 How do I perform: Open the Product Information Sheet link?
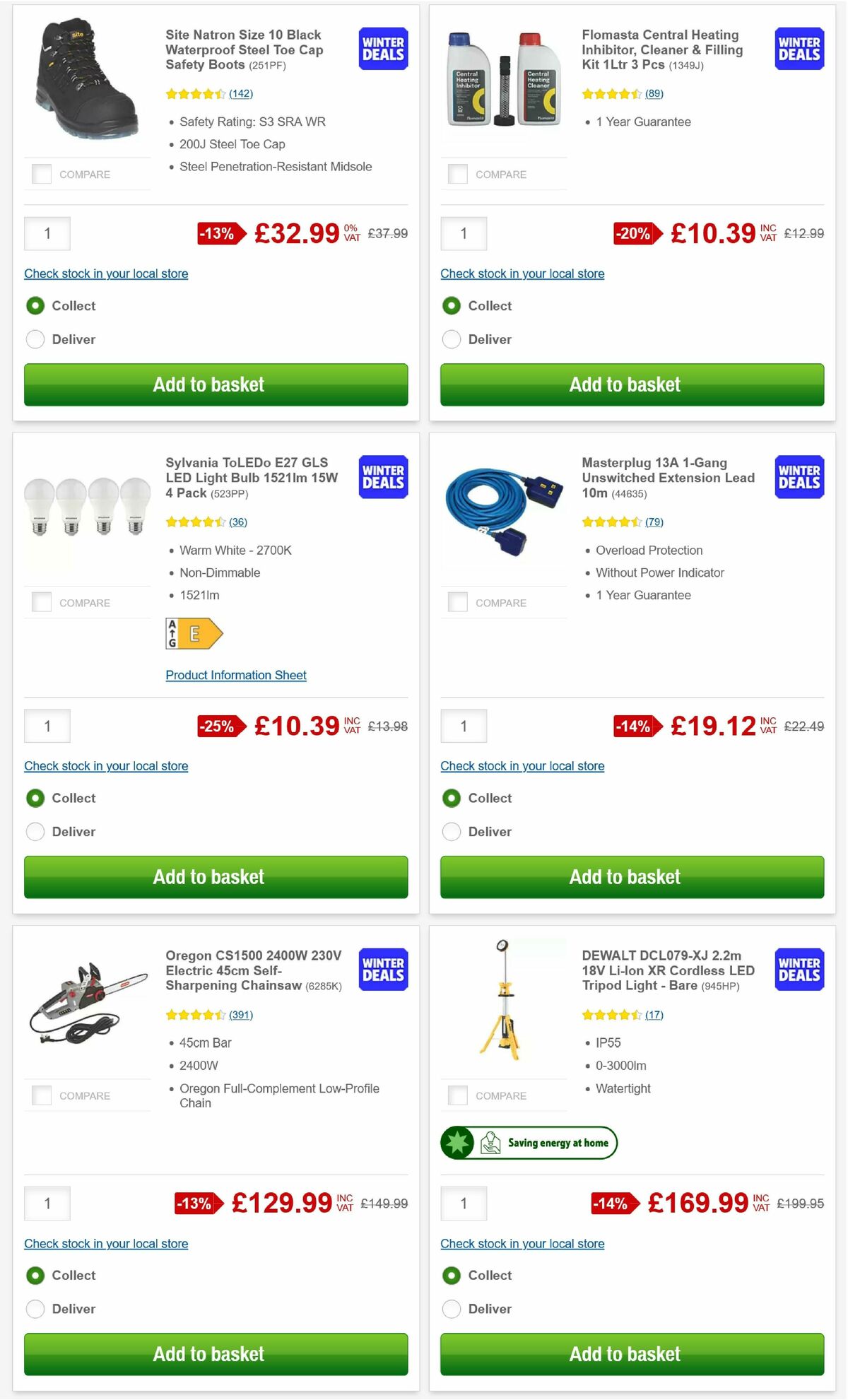235,675
